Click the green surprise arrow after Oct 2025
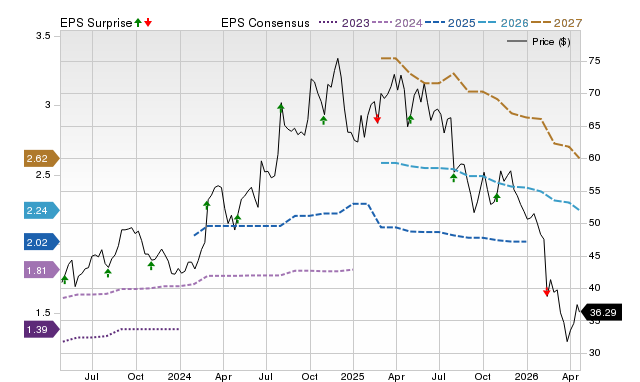The image size is (640, 382). 497,198
